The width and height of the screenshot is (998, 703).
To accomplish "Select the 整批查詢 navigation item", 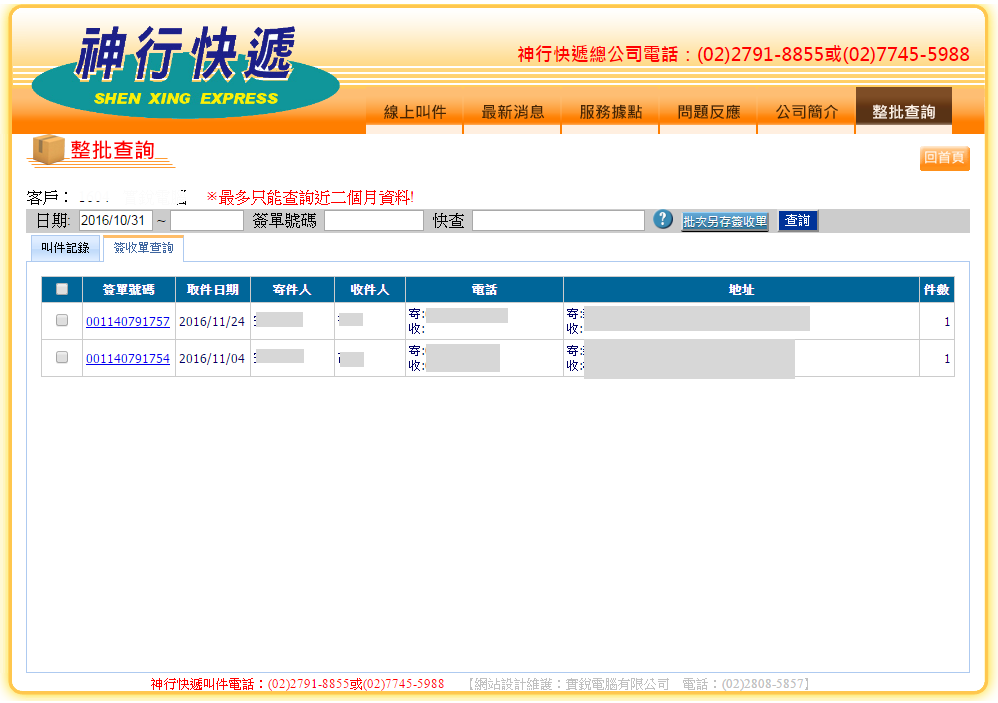I will pyautogui.click(x=903, y=112).
